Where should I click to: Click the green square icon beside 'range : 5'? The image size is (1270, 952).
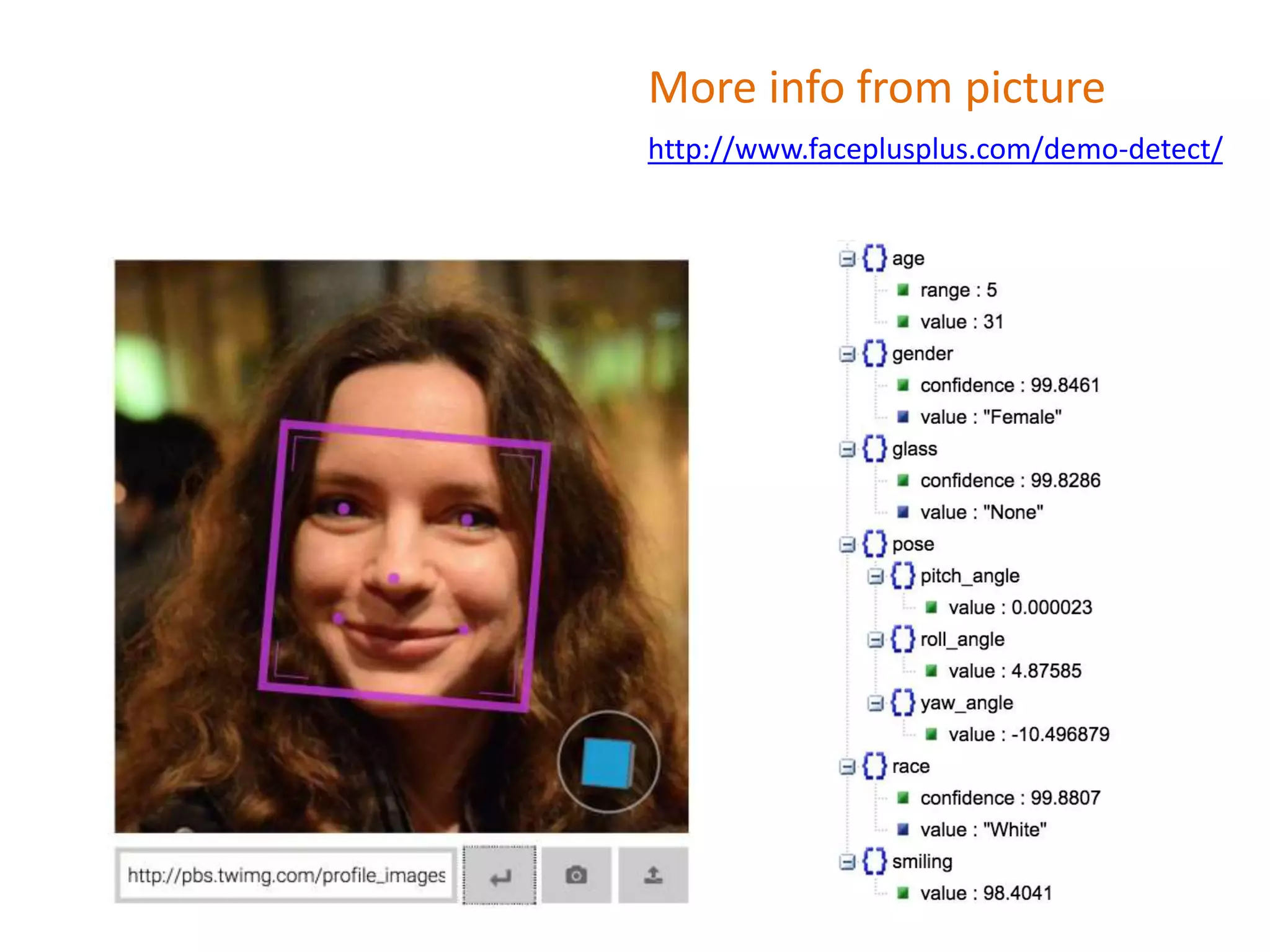[903, 290]
